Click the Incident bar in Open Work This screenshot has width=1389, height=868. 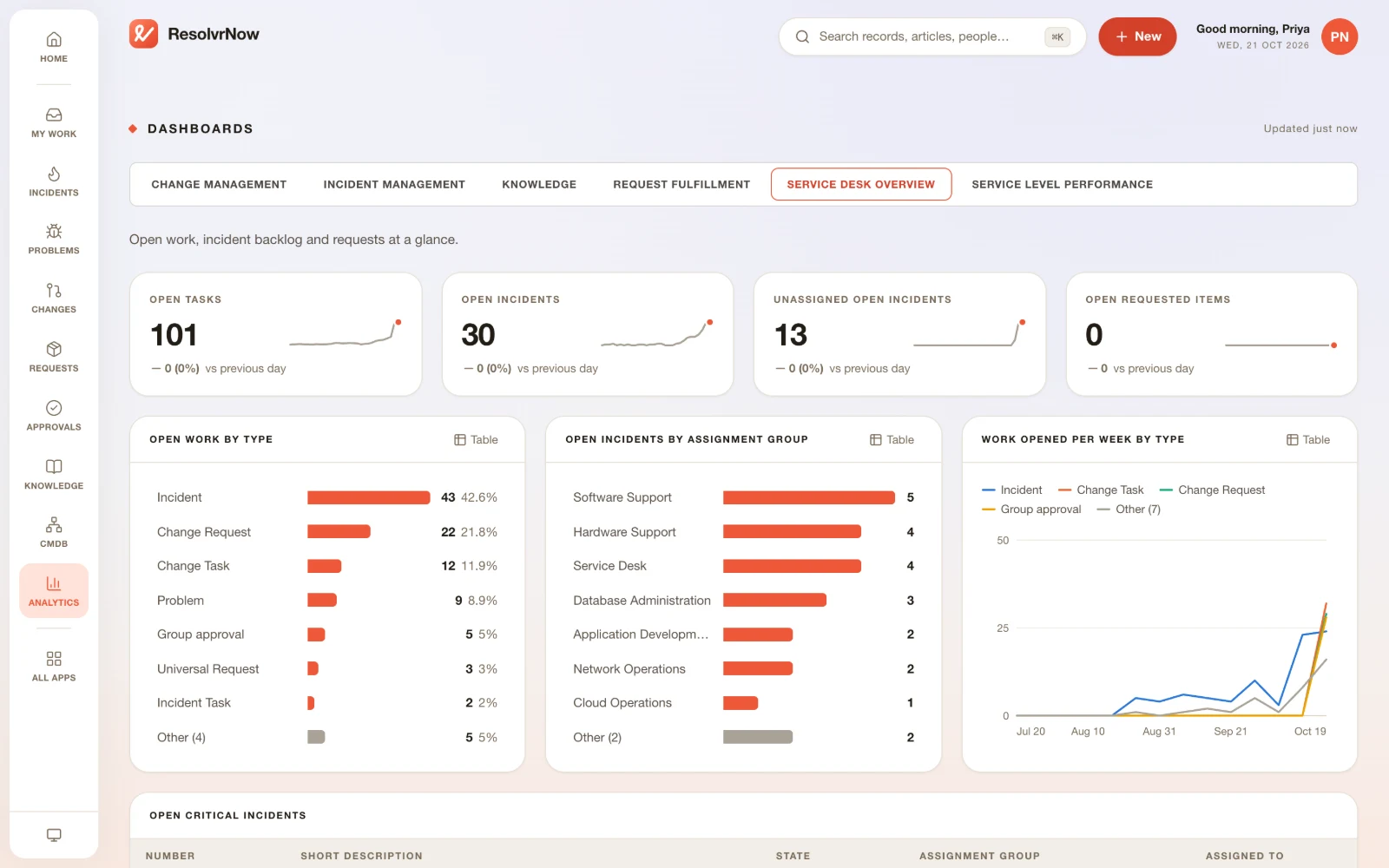[x=369, y=497]
